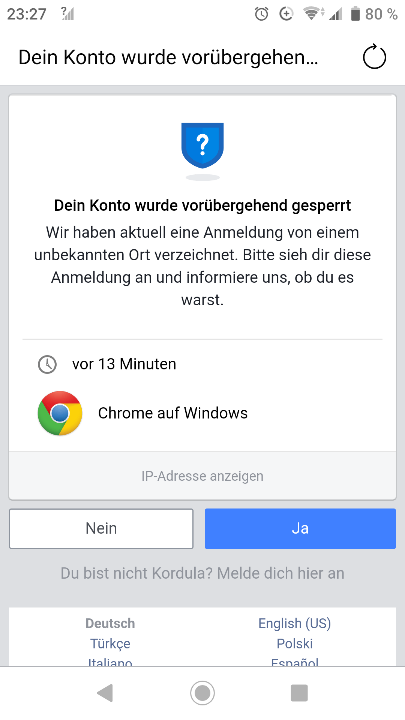This screenshot has width=405, height=720.
Task: Tap the reload page icon
Action: [x=374, y=57]
